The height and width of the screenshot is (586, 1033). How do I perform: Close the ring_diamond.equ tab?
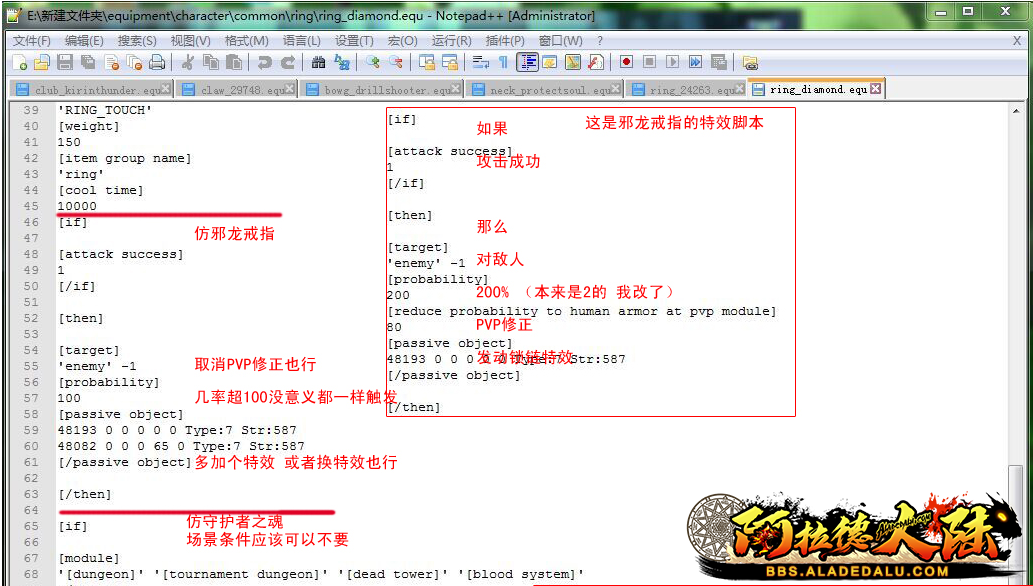coord(876,89)
